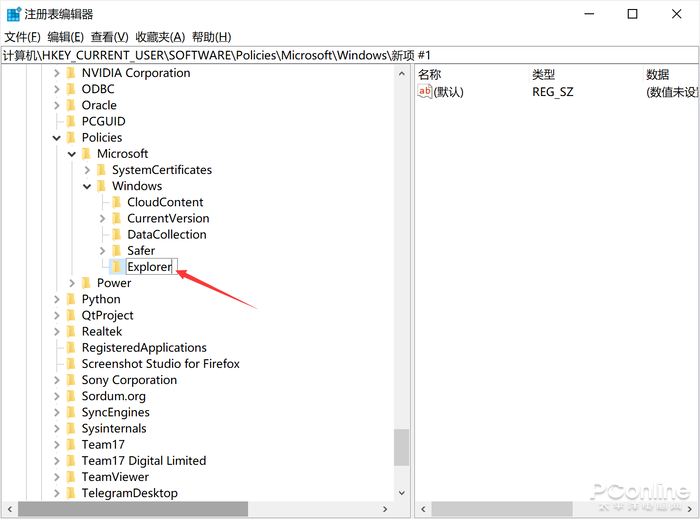
Task: Expand the Power key
Action: 72,283
